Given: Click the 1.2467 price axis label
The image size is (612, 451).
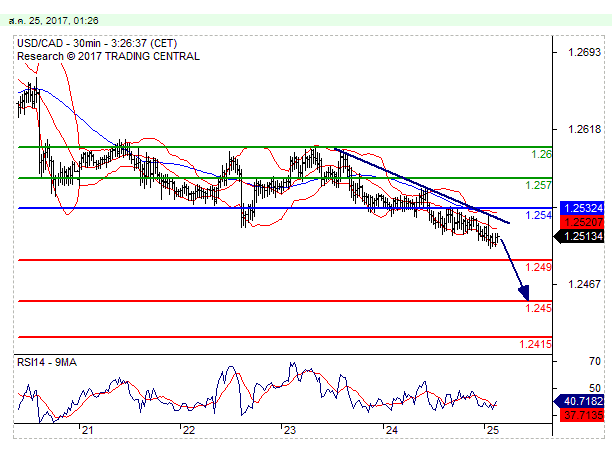Looking at the screenshot, I should tap(584, 284).
